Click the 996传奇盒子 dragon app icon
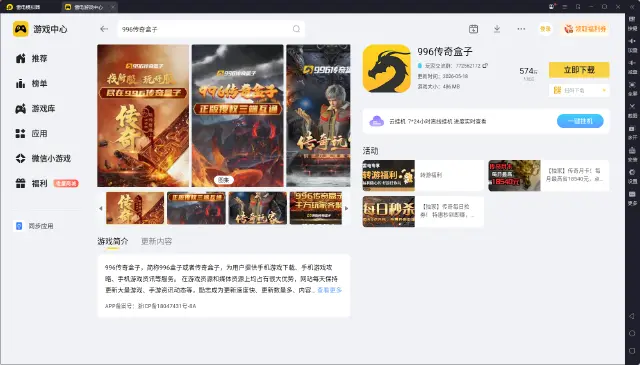The height and width of the screenshot is (365, 640). click(x=386, y=69)
